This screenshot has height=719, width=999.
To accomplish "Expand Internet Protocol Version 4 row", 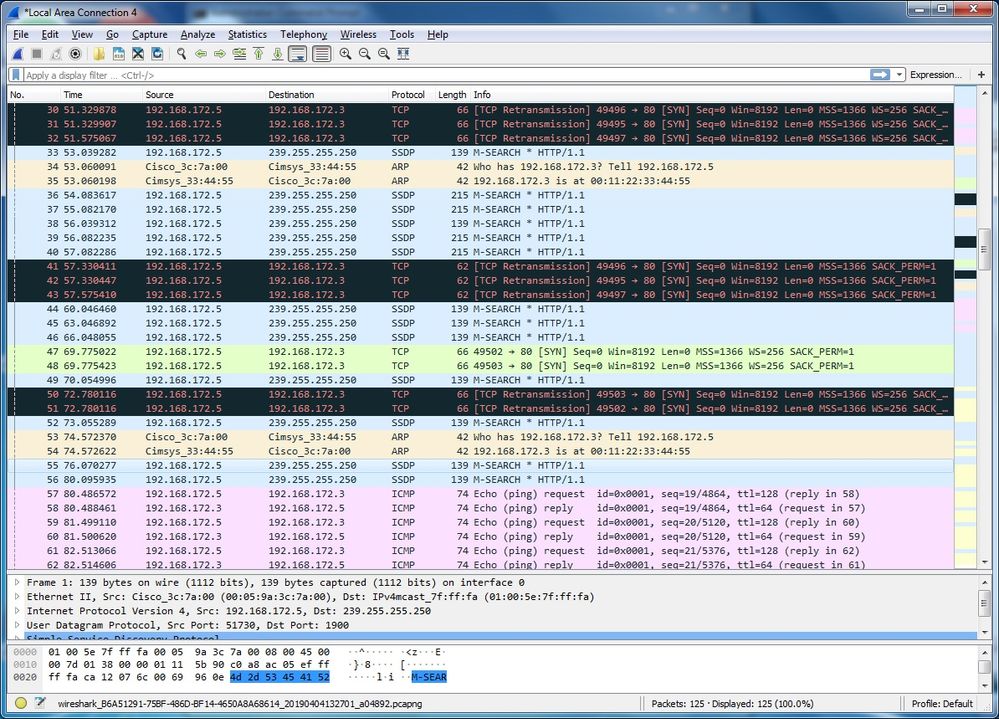I will pos(18,611).
